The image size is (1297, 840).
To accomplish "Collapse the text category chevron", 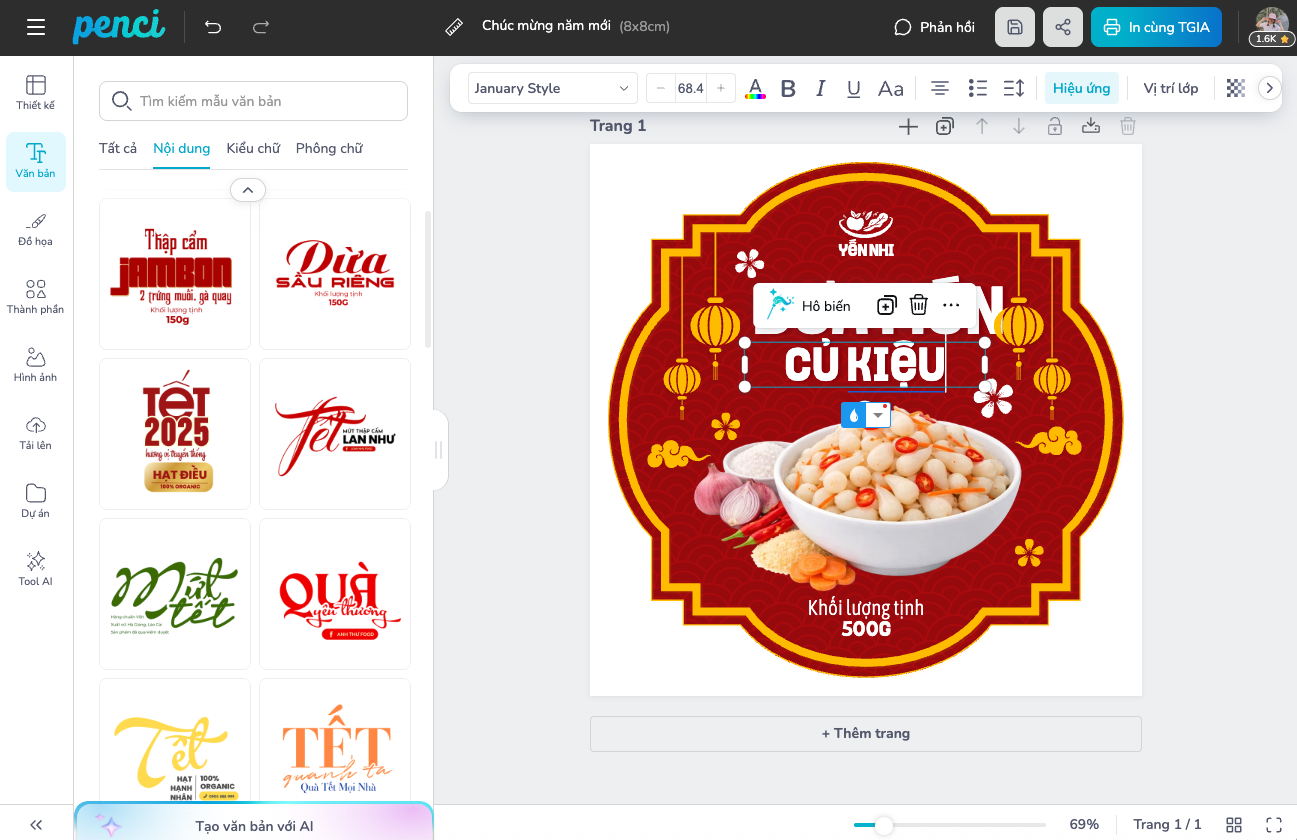I will [247, 189].
